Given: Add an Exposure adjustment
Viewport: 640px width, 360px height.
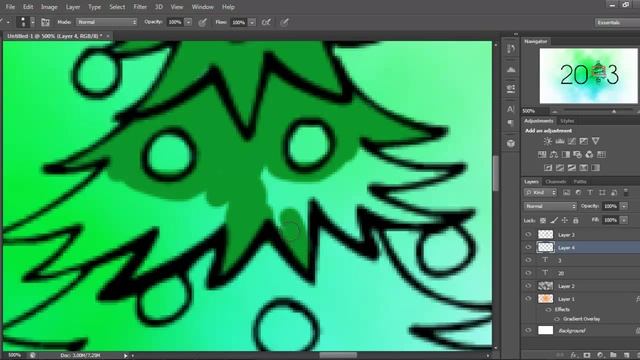Looking at the screenshot, I should coord(584,141).
